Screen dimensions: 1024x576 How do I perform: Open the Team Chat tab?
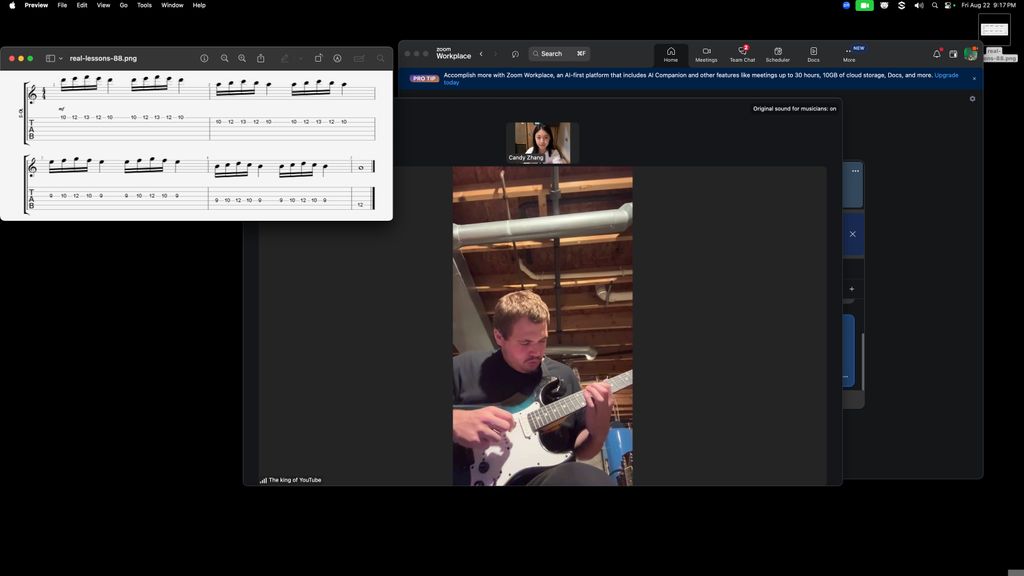[x=742, y=54]
